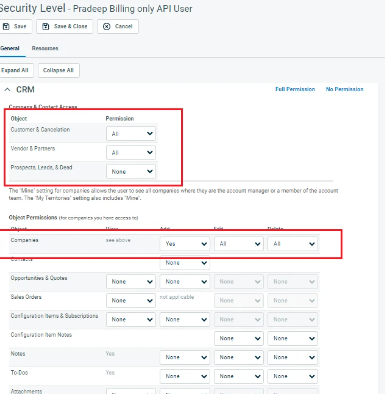The image size is (385, 394).
Task: Click the Save button with disk icon
Action: click(x=15, y=26)
